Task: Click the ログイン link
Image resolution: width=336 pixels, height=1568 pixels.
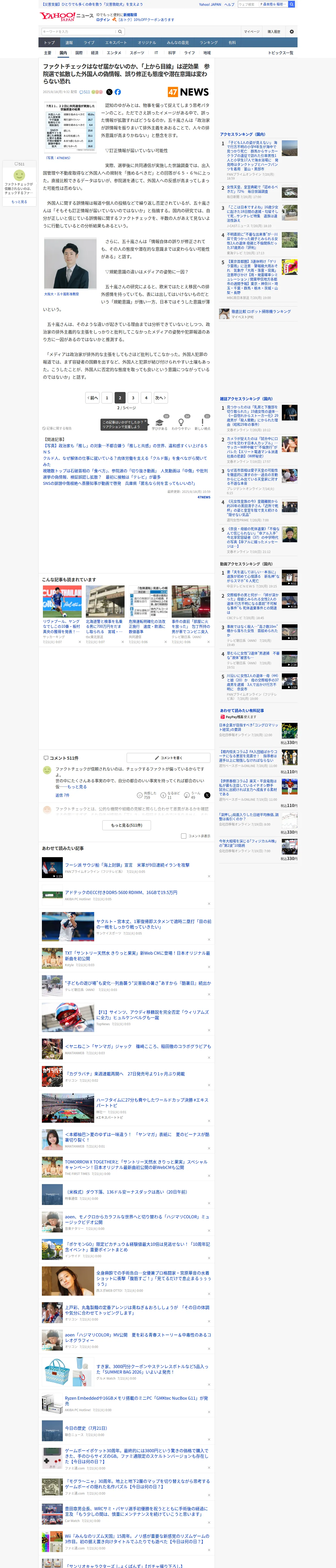Action: tap(103, 20)
